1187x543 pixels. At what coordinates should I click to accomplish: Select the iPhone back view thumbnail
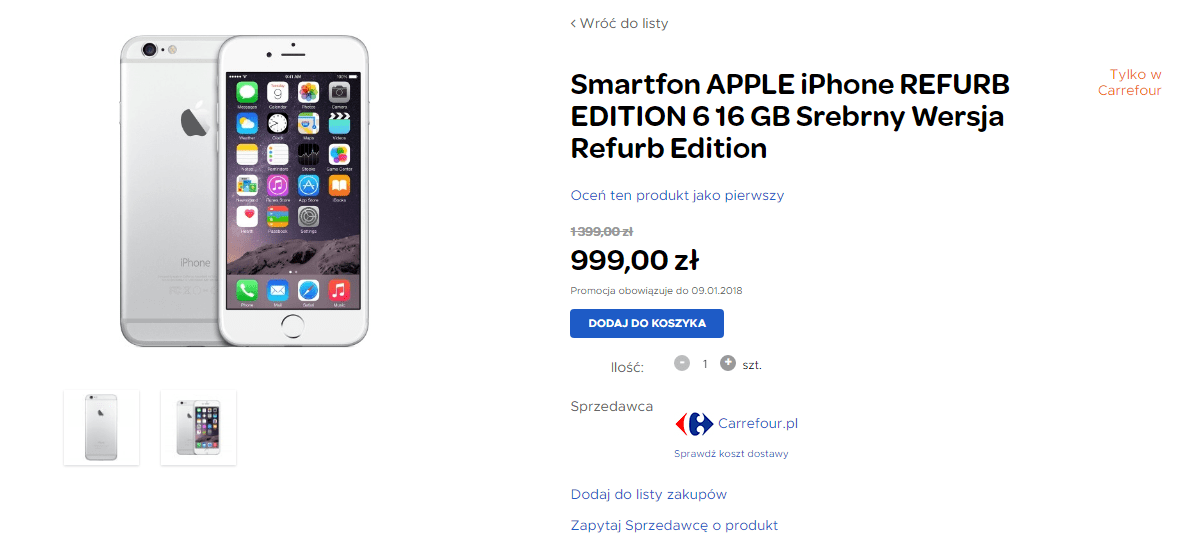101,427
